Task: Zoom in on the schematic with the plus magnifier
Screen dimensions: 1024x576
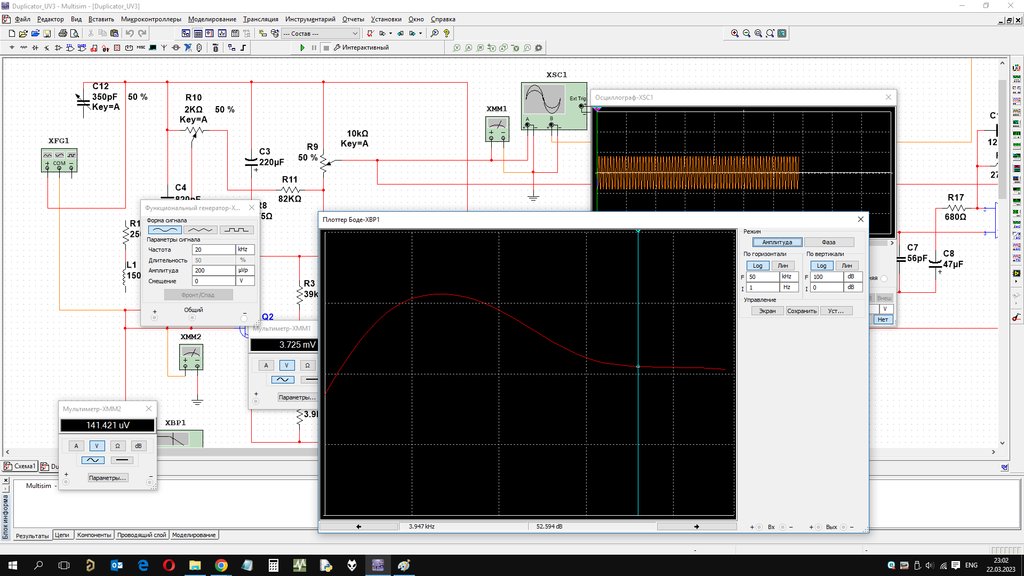Action: (735, 33)
